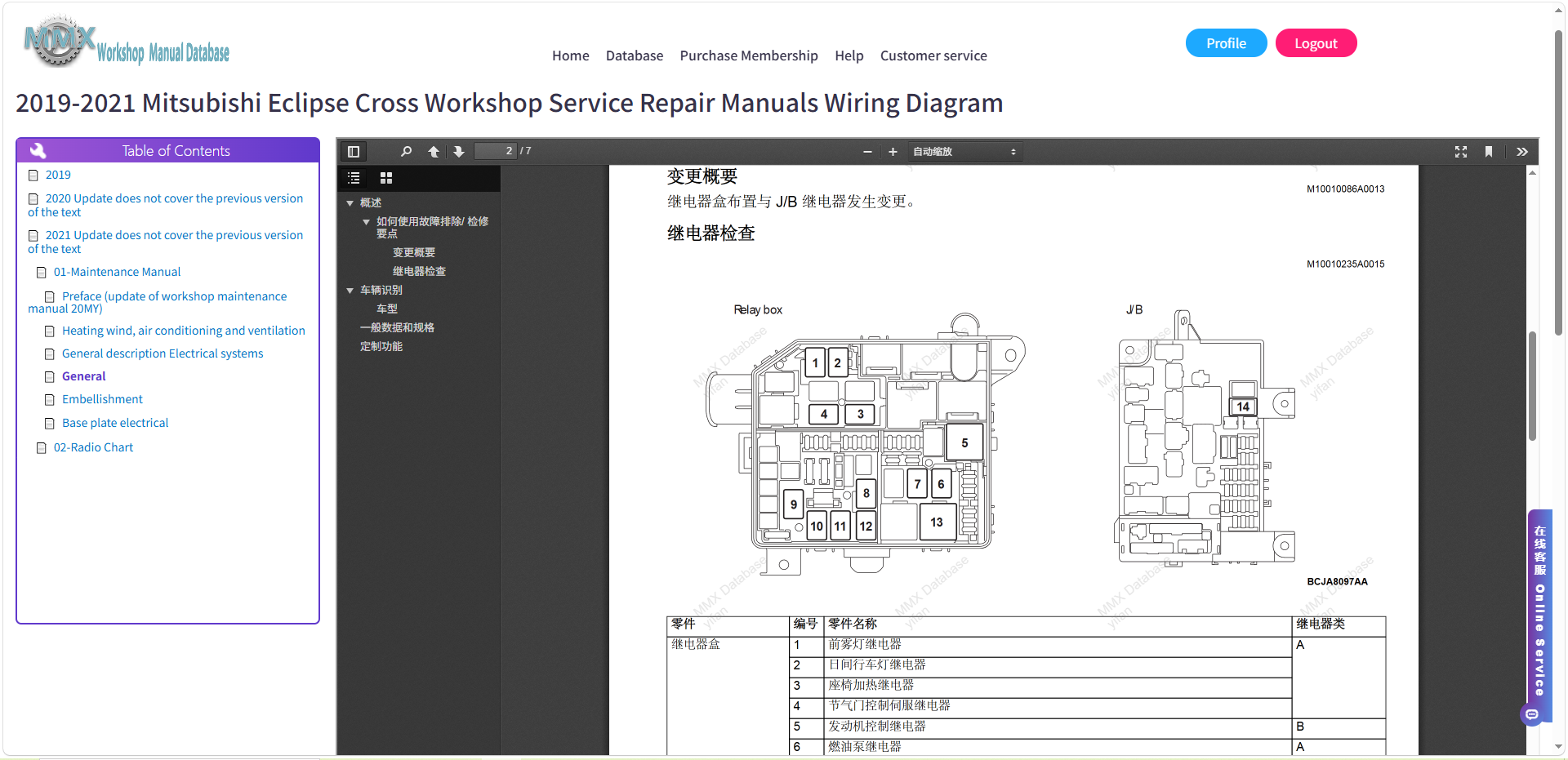Viewport: 1568px width, 760px height.
Task: Jump to 继电器检查 in the outline
Action: [419, 272]
